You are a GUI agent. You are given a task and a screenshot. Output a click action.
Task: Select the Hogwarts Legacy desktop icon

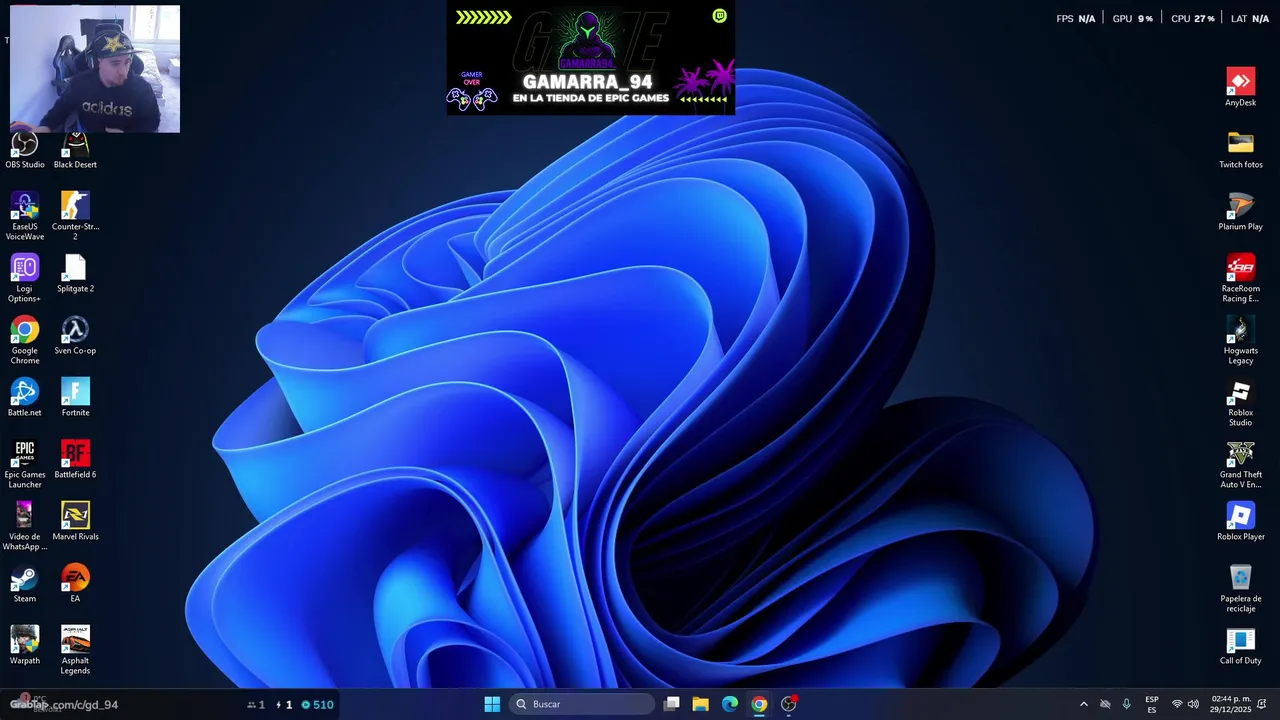click(x=1241, y=340)
